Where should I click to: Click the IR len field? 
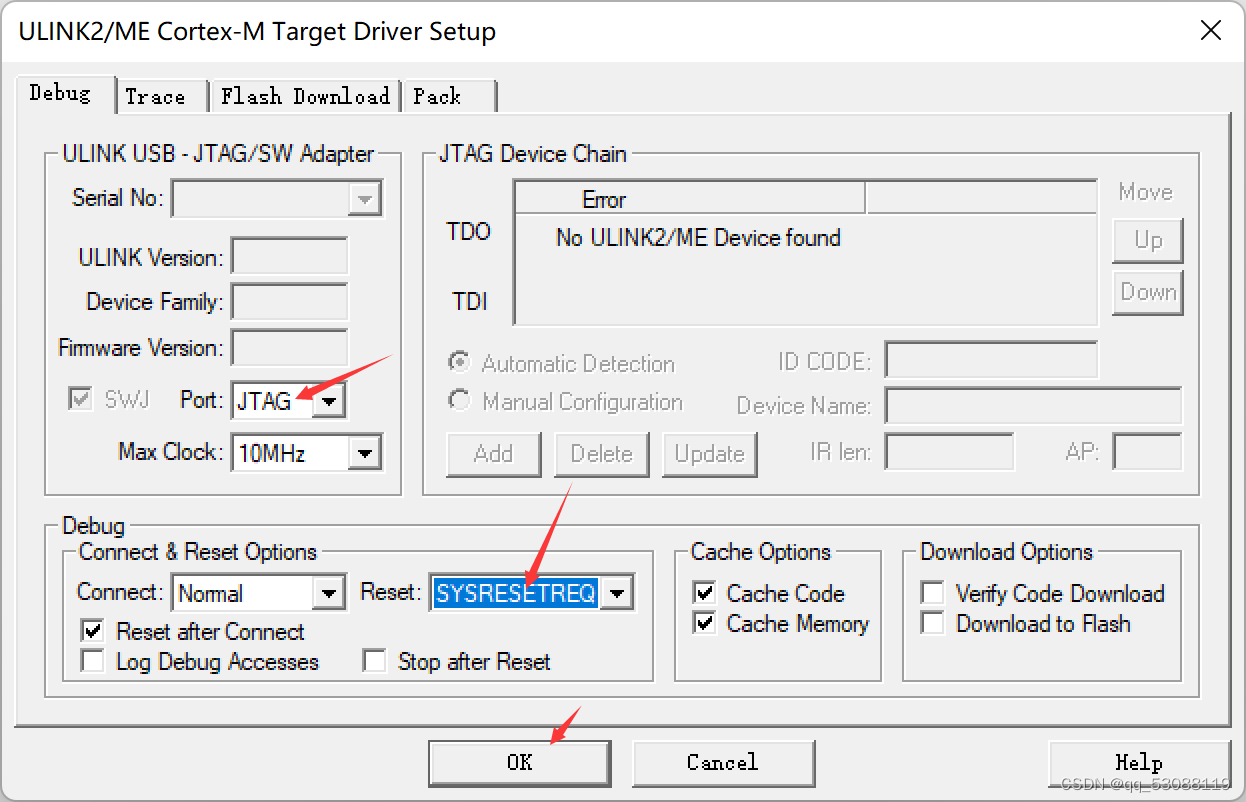click(x=950, y=452)
